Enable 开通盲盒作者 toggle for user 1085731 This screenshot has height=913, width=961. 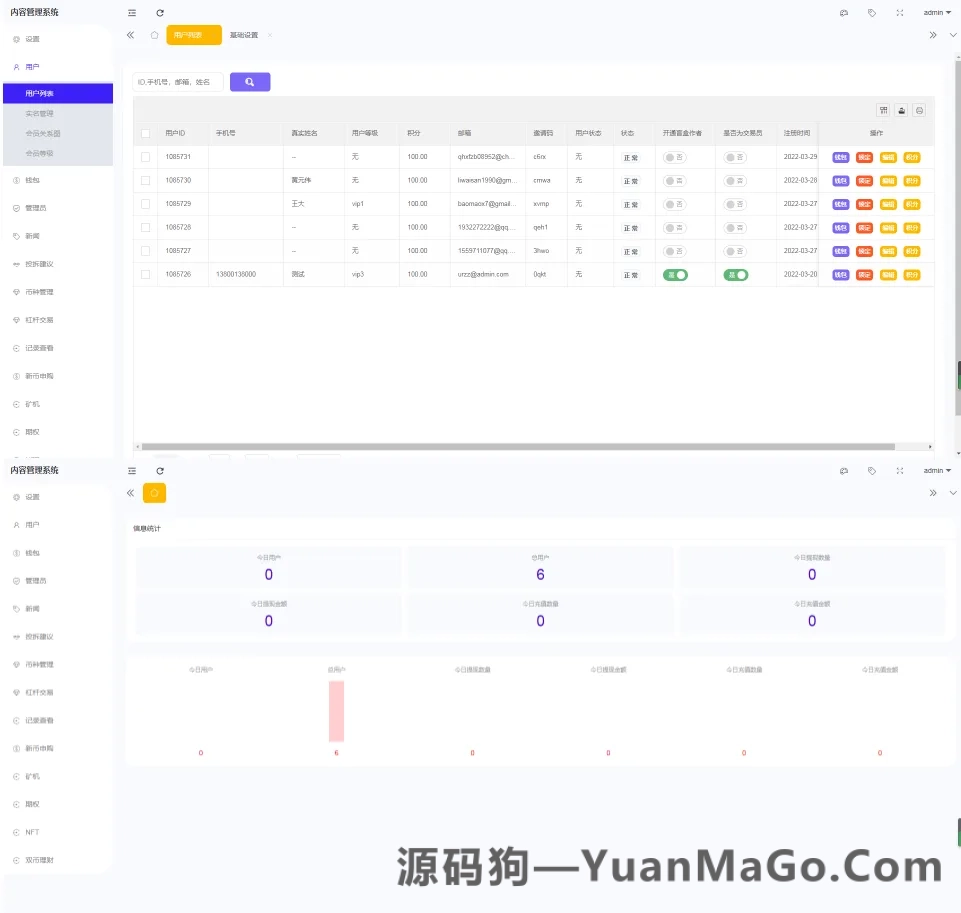tap(674, 156)
